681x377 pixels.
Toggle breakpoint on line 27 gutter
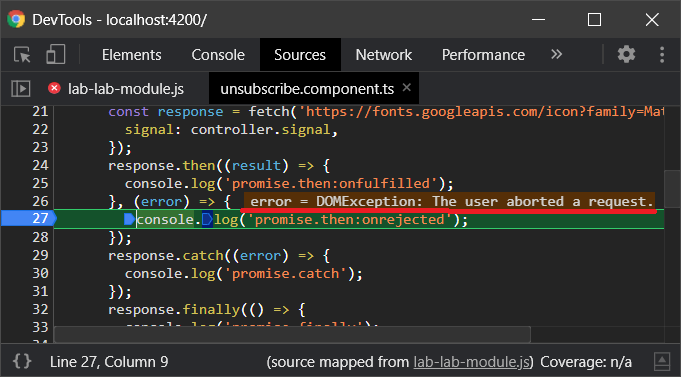click(x=29, y=218)
